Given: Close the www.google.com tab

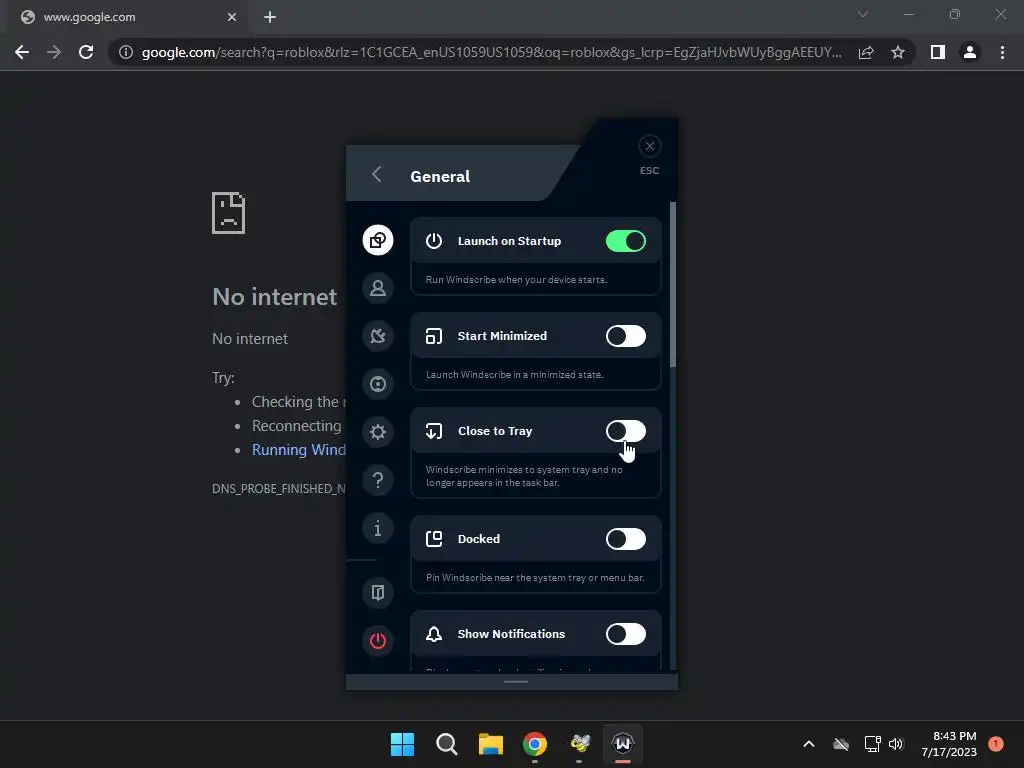Looking at the screenshot, I should point(232,18).
